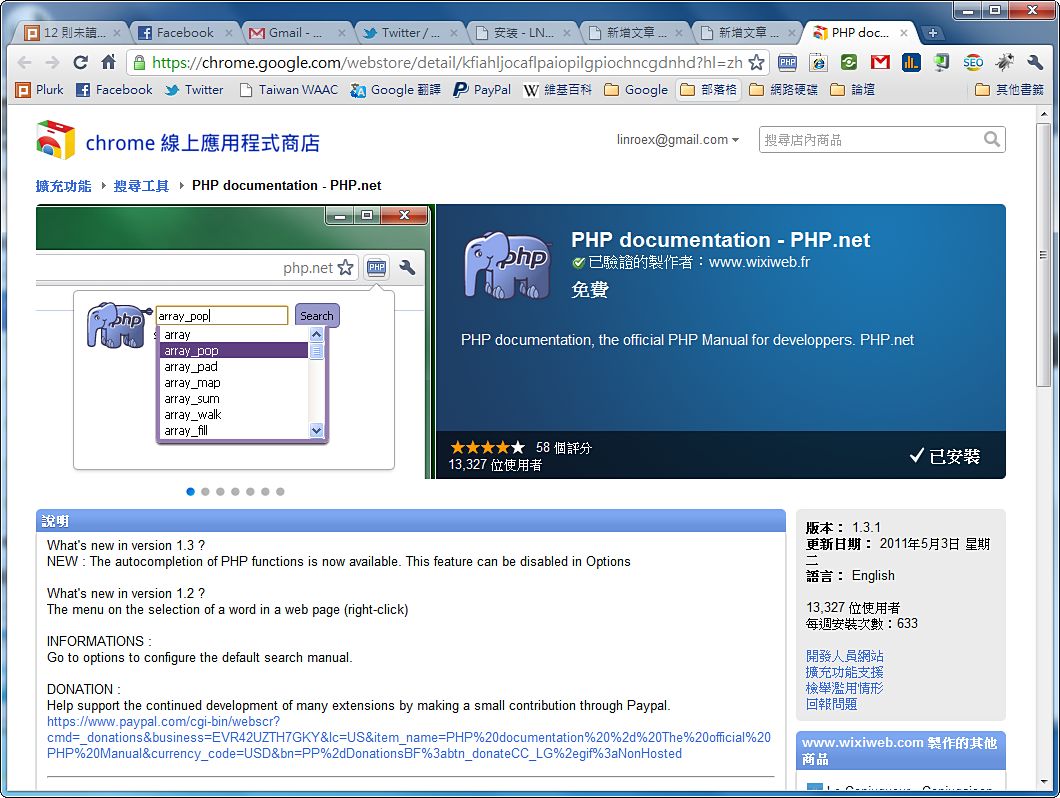Select the fifth screenshot carousel dot
Image resolution: width=1060 pixels, height=798 pixels.
coord(250,492)
